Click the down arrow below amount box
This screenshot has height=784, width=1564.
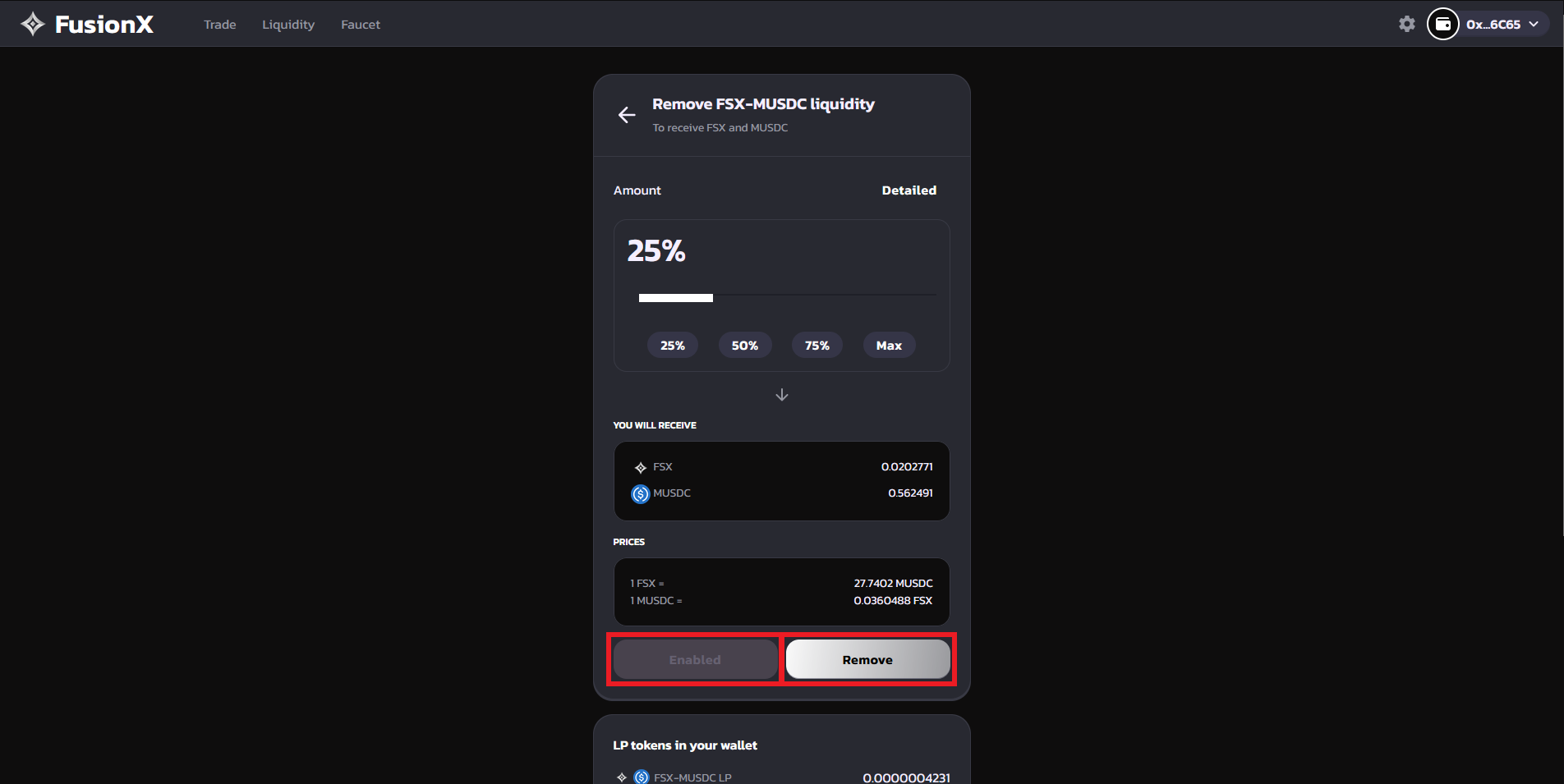coord(782,395)
